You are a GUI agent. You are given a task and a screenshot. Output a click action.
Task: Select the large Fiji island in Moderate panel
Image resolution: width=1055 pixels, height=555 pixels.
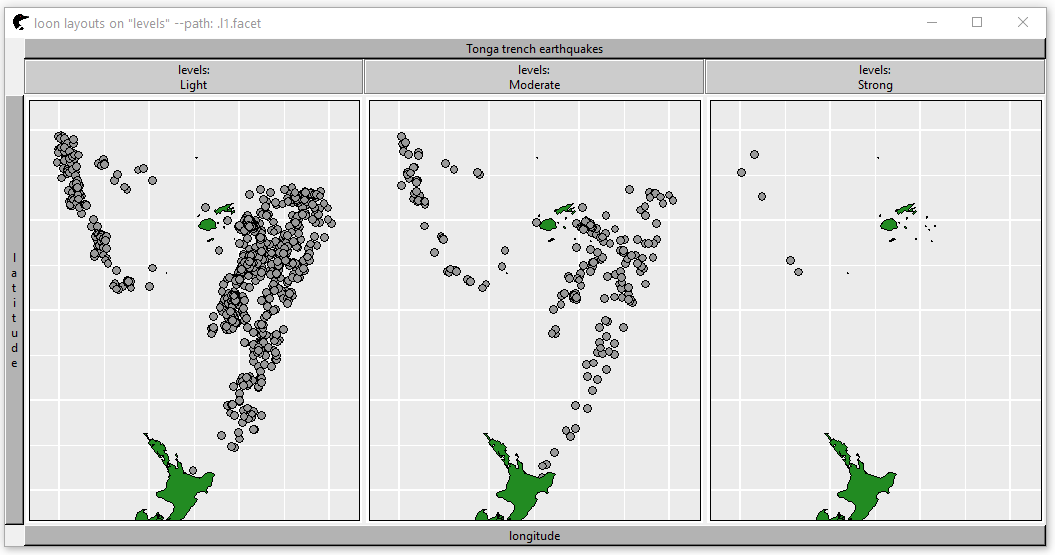(548, 225)
